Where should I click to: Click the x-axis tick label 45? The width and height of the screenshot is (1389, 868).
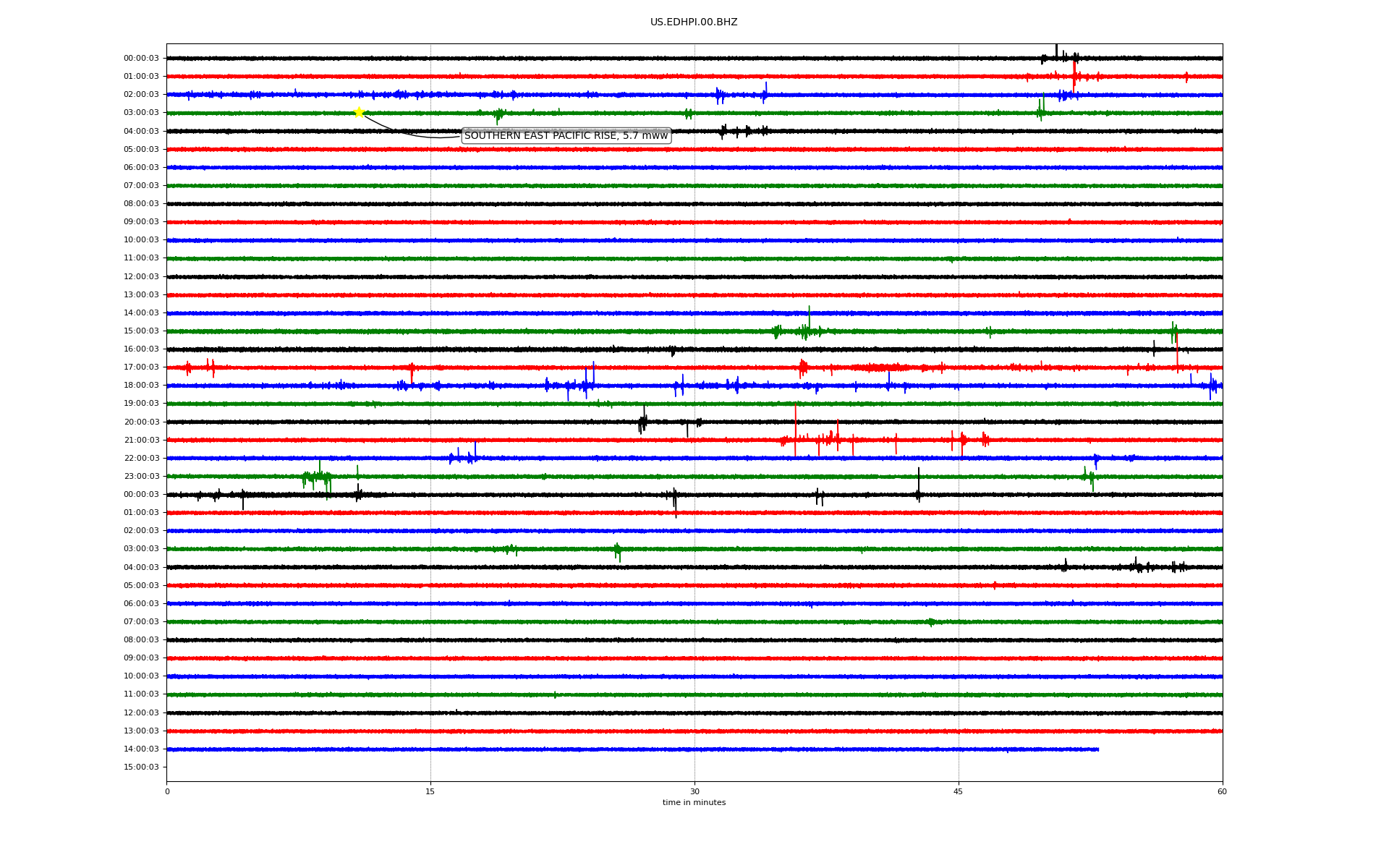[959, 791]
